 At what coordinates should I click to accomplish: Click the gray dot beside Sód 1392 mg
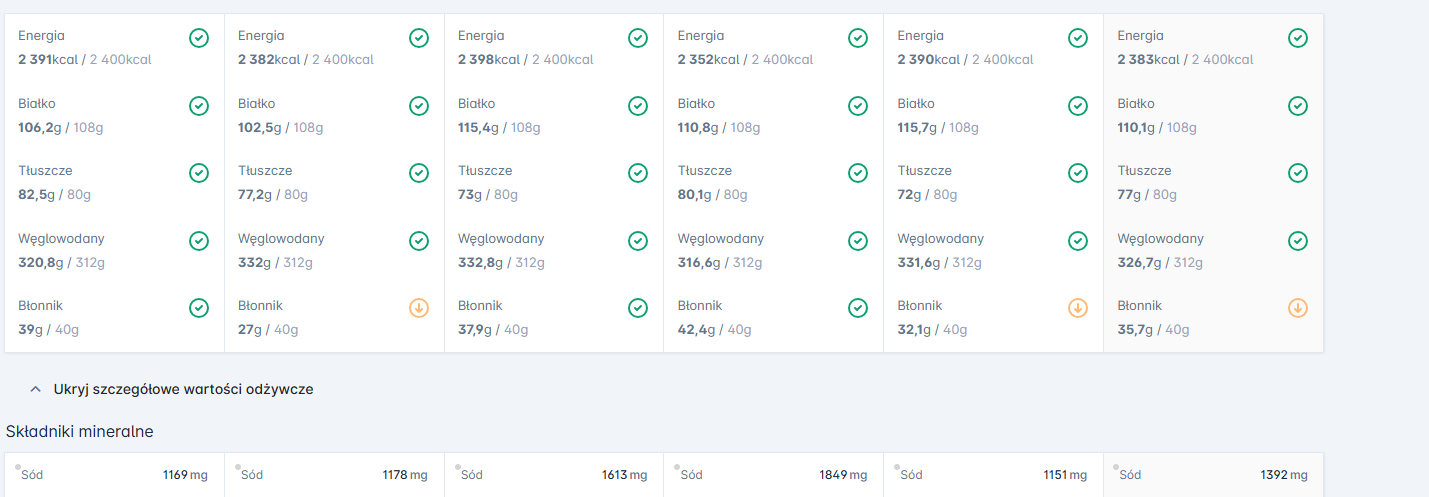coord(1116,467)
